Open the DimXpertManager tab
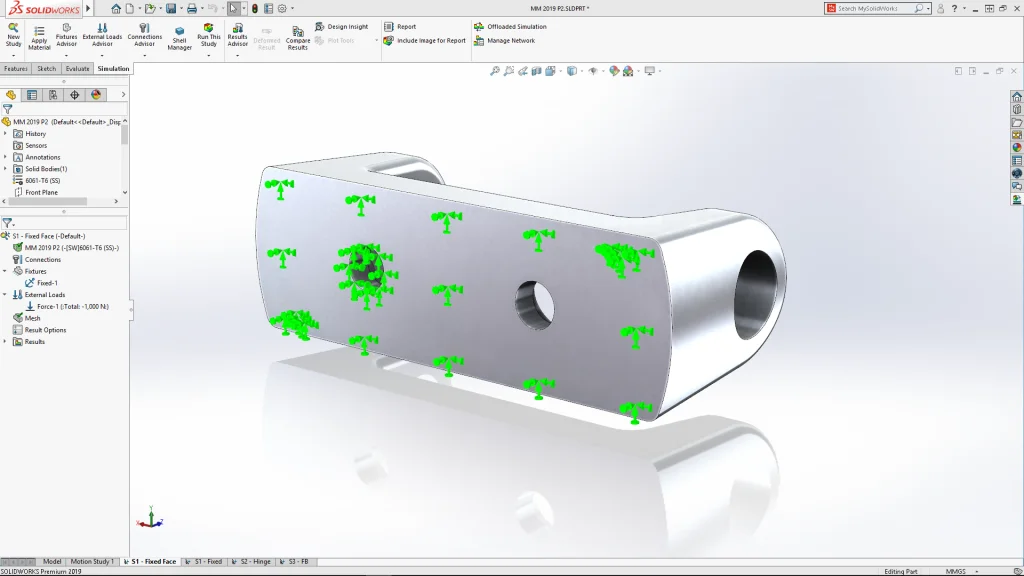1024x576 pixels. pos(74,95)
